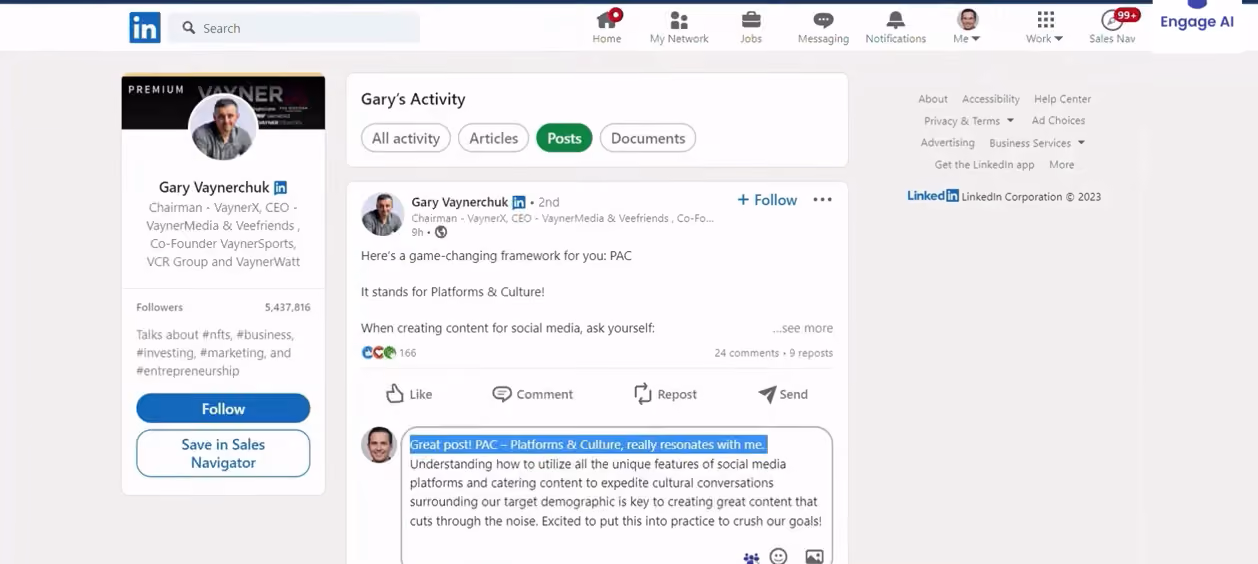1258x564 pixels.
Task: Open the 9 reposts link
Action: 811,353
